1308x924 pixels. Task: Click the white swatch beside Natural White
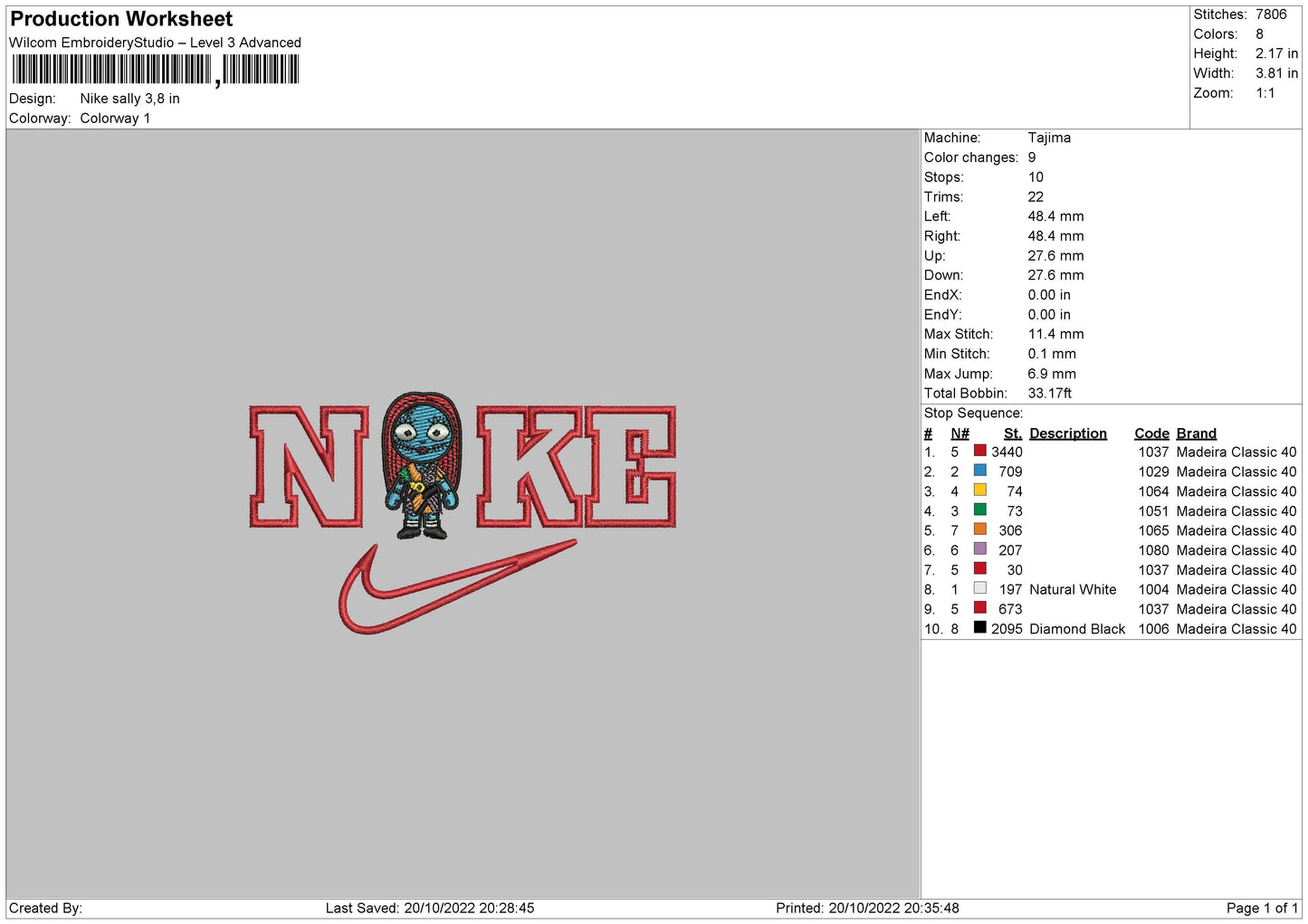(979, 588)
